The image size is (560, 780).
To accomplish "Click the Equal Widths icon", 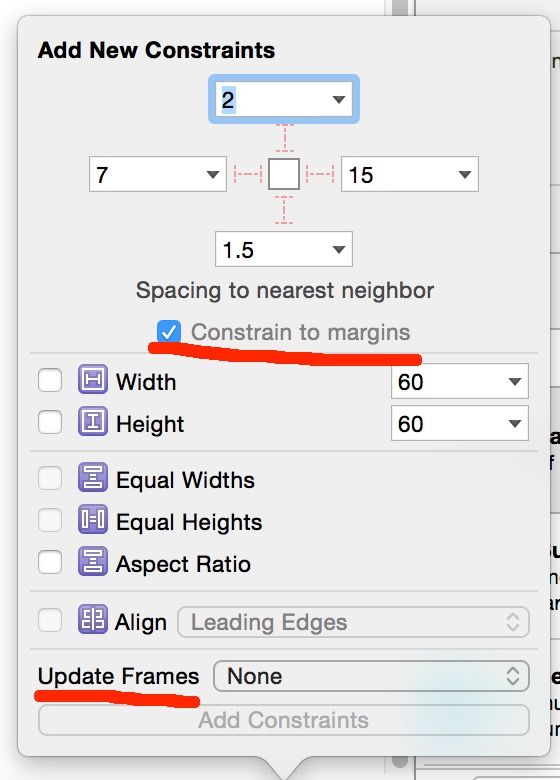I will click(x=93, y=478).
